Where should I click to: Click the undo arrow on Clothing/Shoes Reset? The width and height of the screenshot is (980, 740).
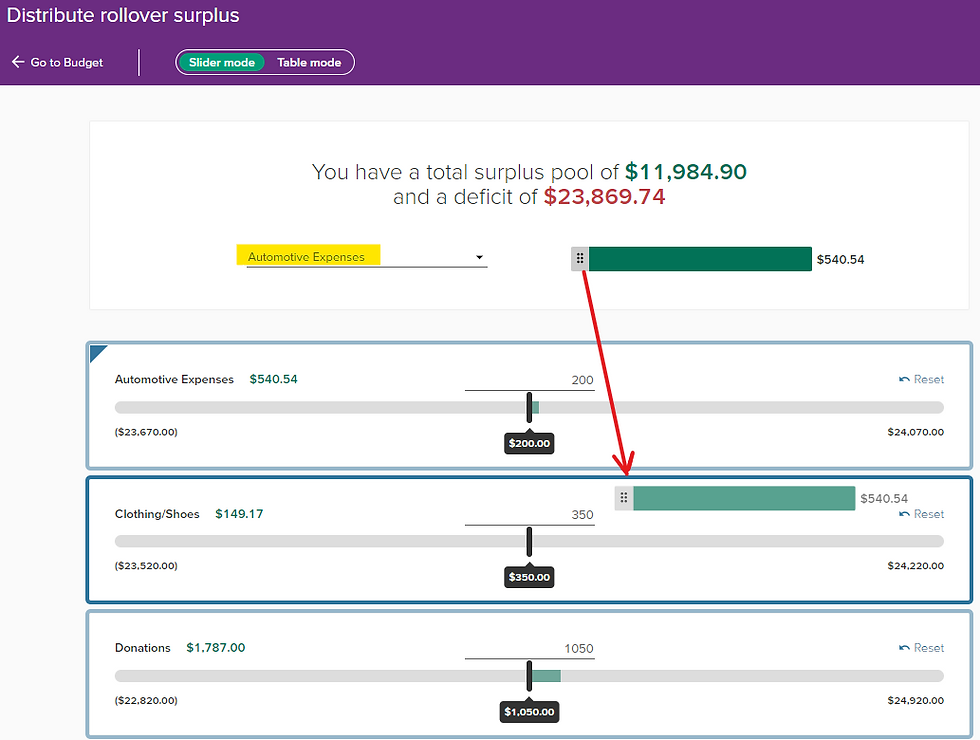coord(905,513)
